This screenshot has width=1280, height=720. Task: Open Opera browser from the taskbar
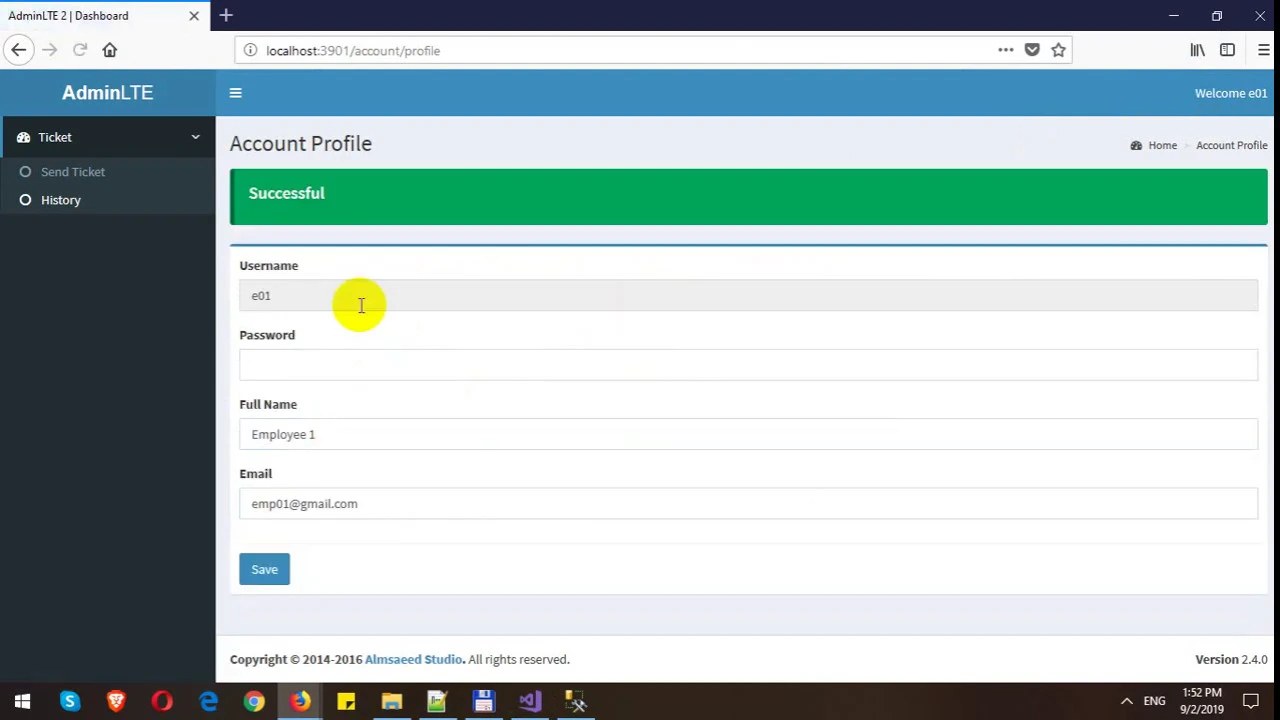click(x=162, y=701)
